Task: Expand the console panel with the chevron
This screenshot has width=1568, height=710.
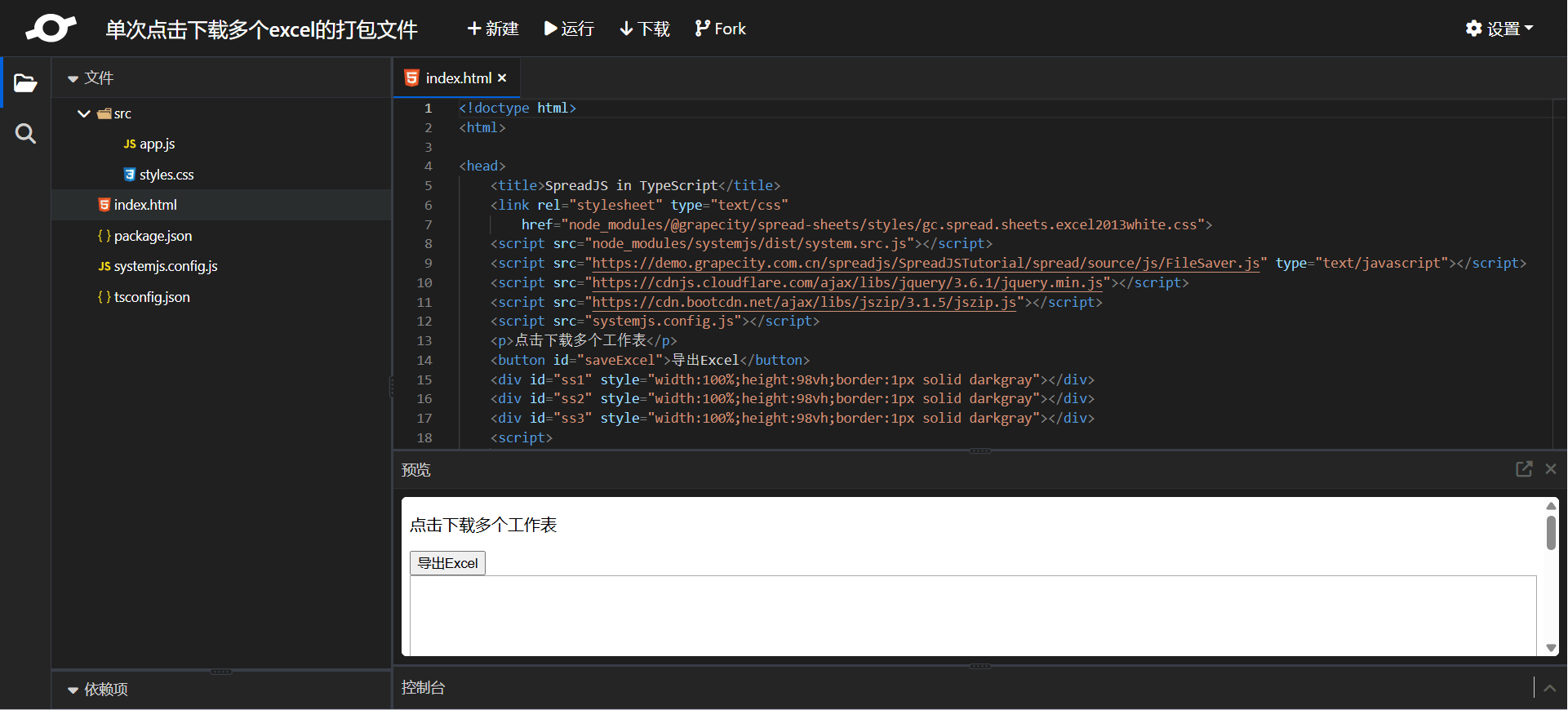Action: (x=1549, y=688)
